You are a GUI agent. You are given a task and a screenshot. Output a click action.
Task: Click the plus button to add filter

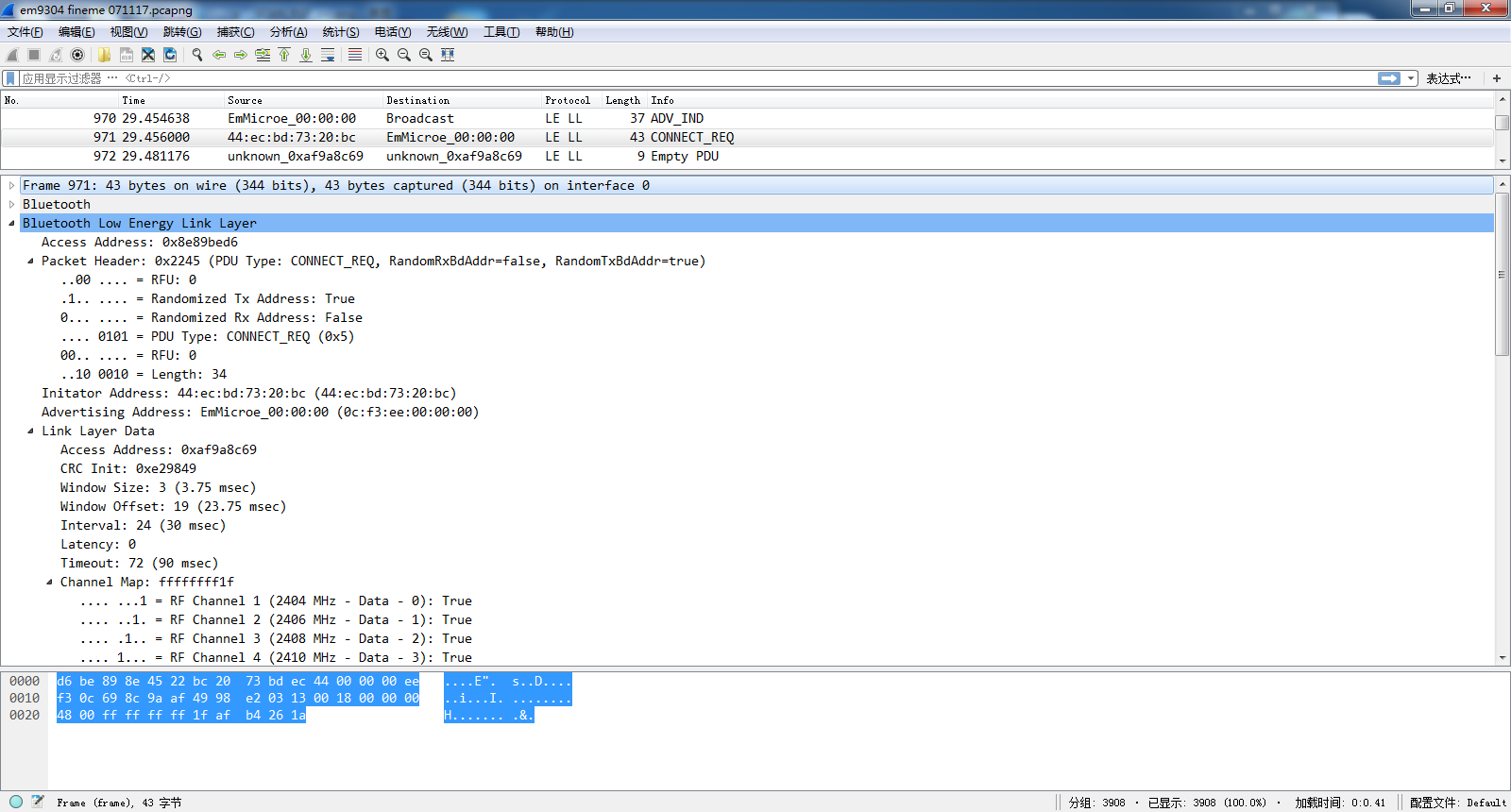point(1497,78)
